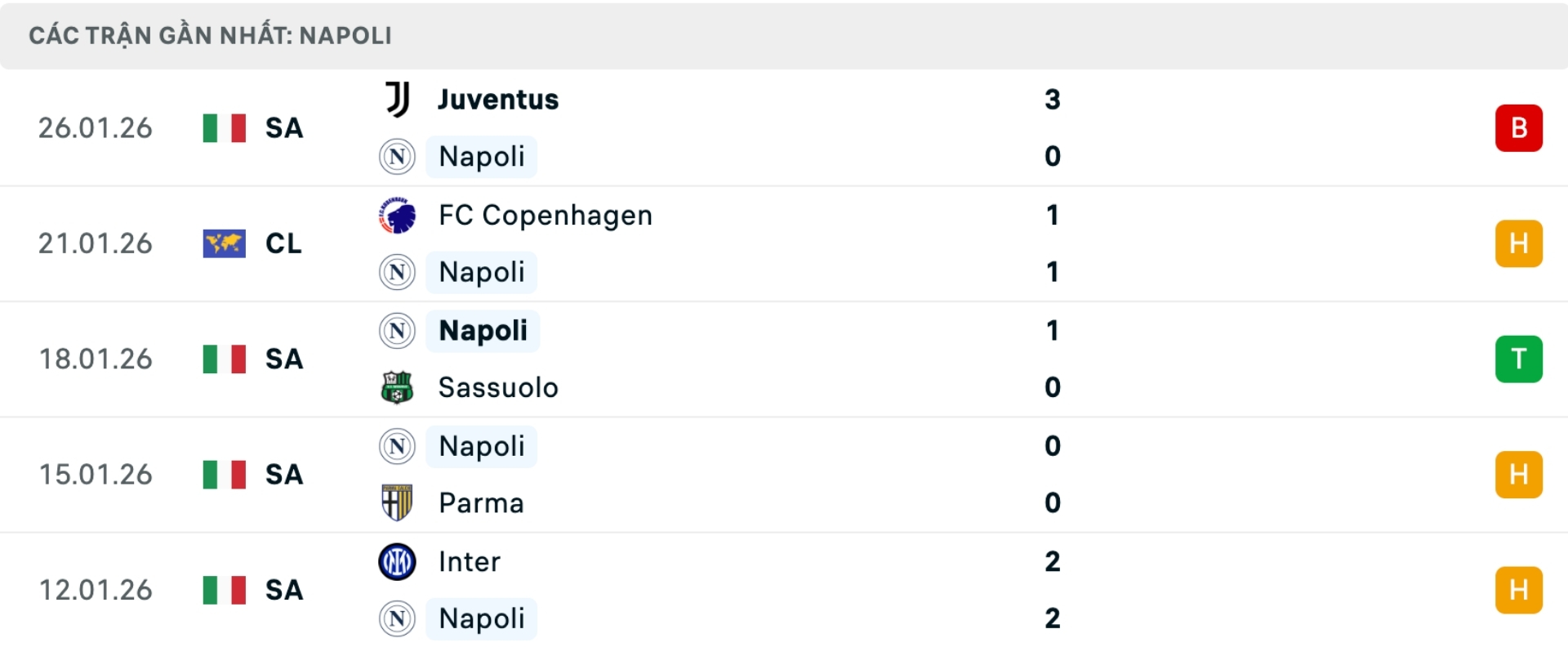Viewport: 1568px width, 647px height.
Task: Toggle the red B result badge
Action: [1519, 127]
